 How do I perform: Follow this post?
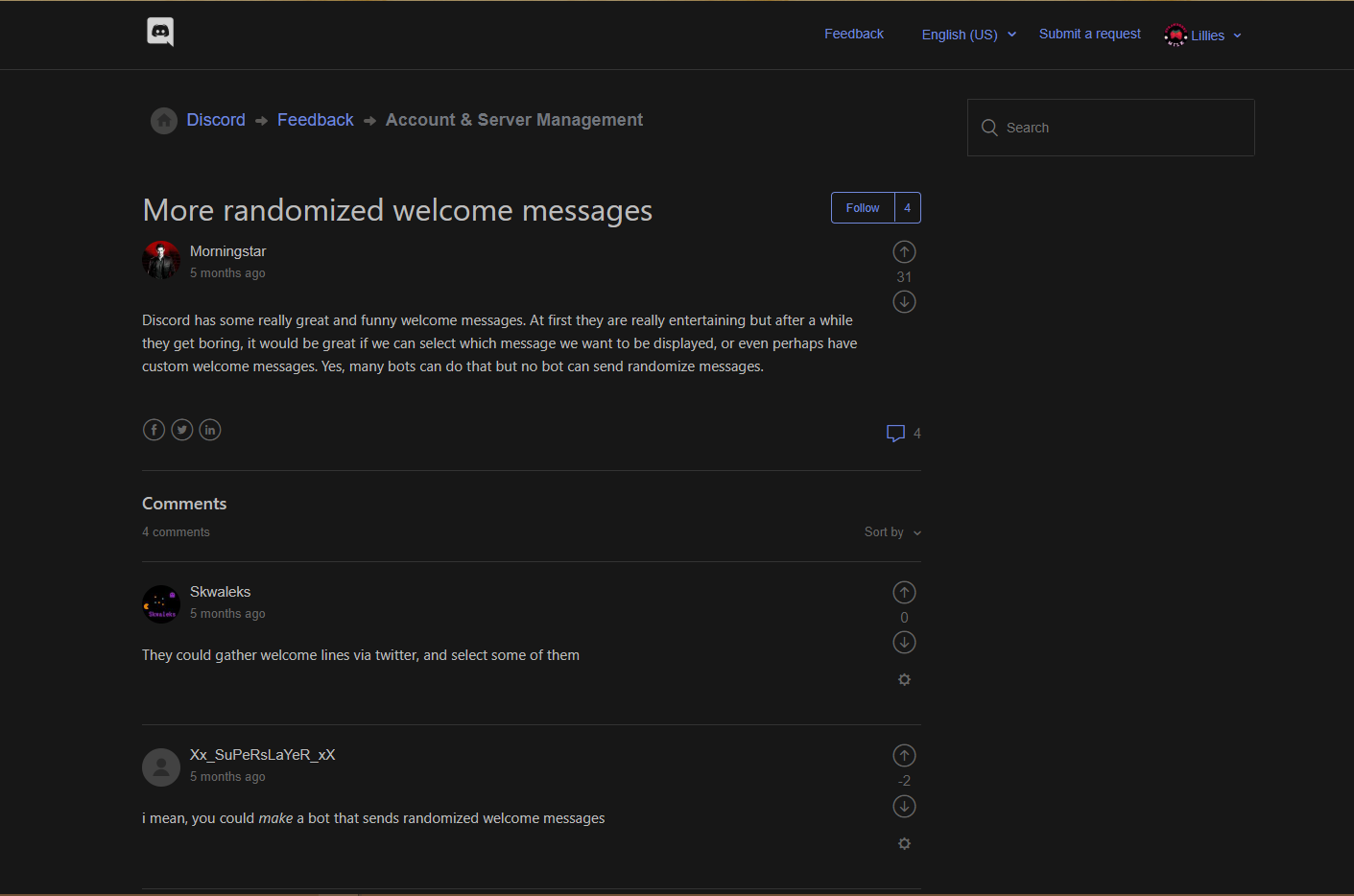tap(861, 207)
